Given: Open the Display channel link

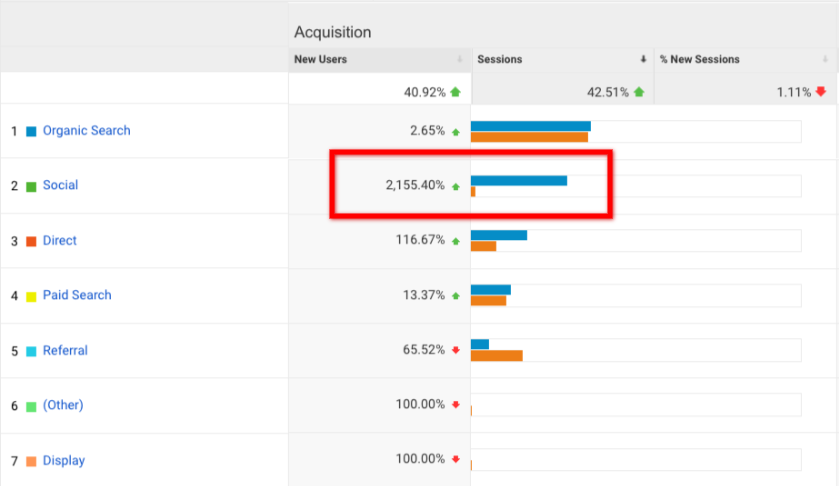Looking at the screenshot, I should click(63, 461).
